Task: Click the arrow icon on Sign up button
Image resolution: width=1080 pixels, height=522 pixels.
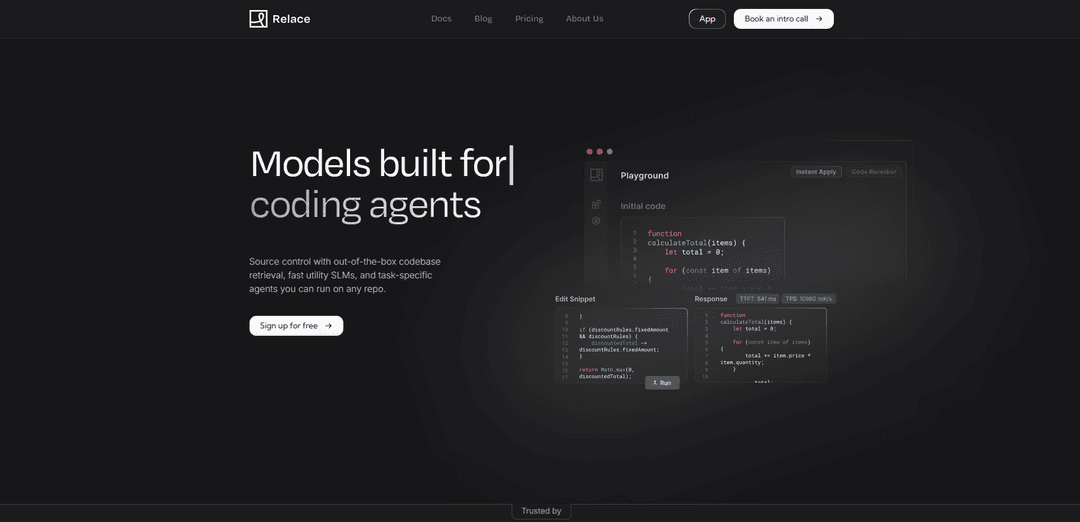Action: tap(328, 326)
